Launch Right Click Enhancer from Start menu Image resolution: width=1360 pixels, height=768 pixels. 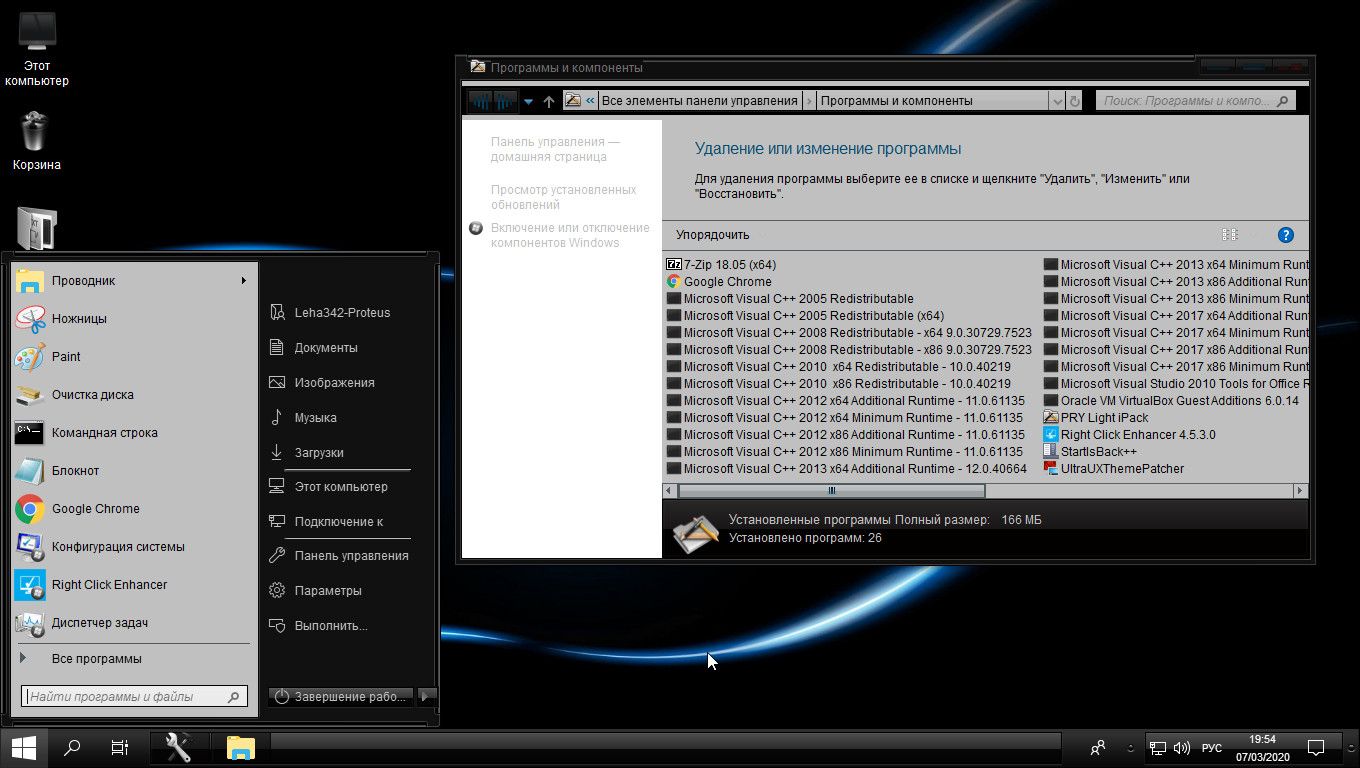click(x=134, y=585)
